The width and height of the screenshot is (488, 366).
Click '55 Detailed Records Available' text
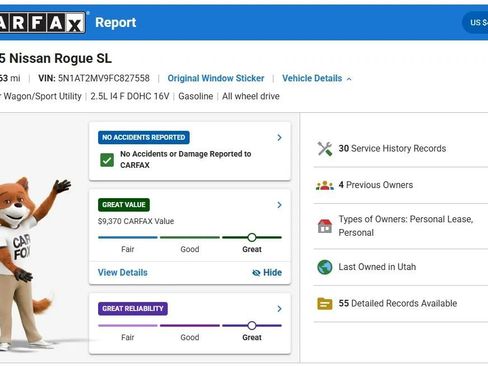398,304
